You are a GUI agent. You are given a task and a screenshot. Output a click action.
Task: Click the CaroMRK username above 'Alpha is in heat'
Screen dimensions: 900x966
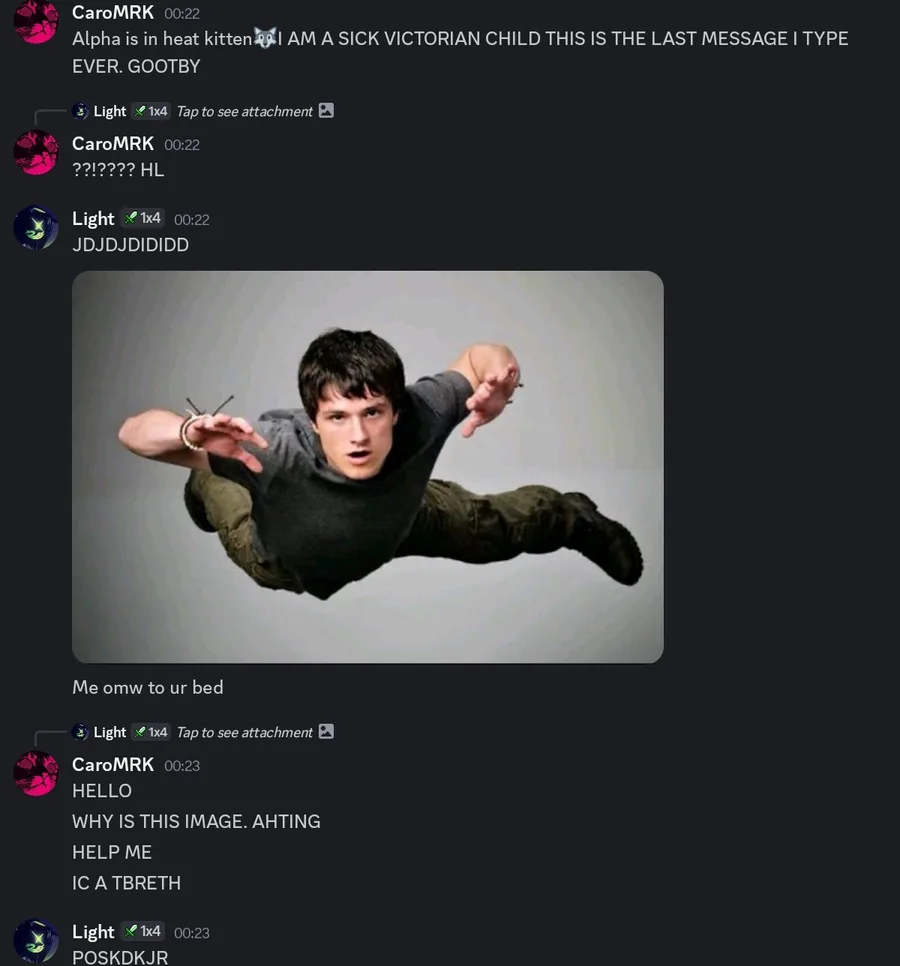pos(113,12)
